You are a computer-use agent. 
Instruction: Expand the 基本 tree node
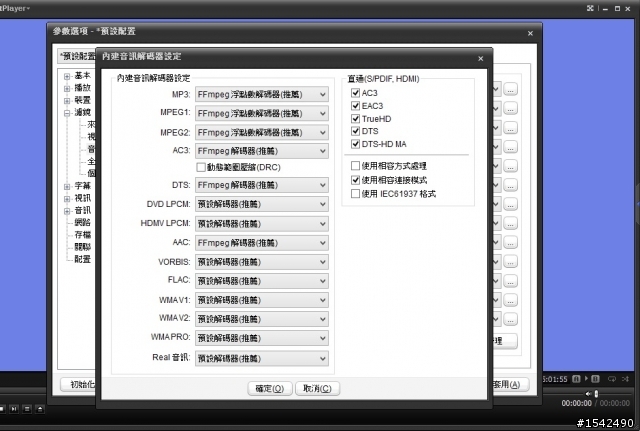click(x=67, y=76)
